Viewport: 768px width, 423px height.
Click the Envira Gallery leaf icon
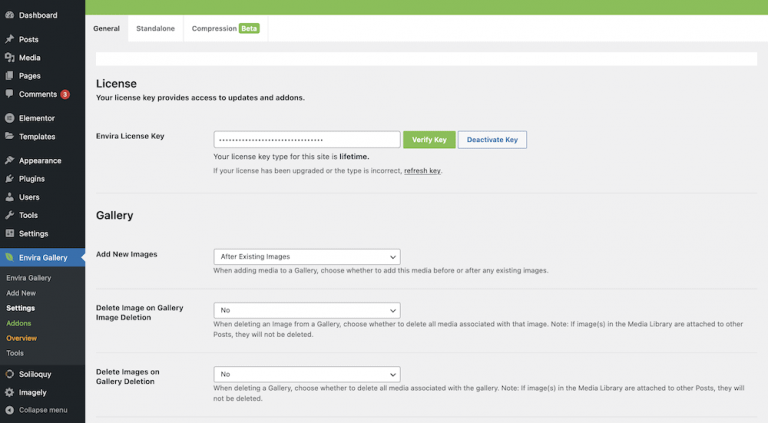(x=9, y=257)
